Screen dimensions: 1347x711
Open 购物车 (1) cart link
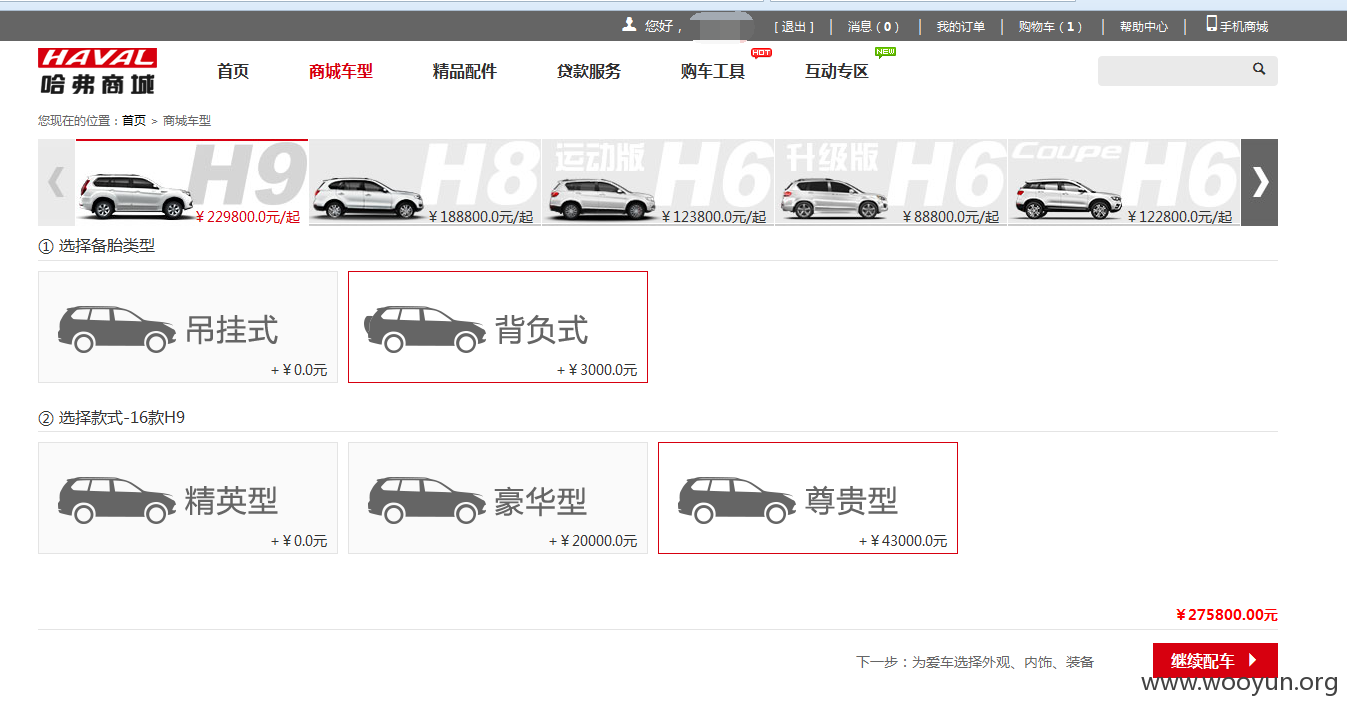point(1051,27)
